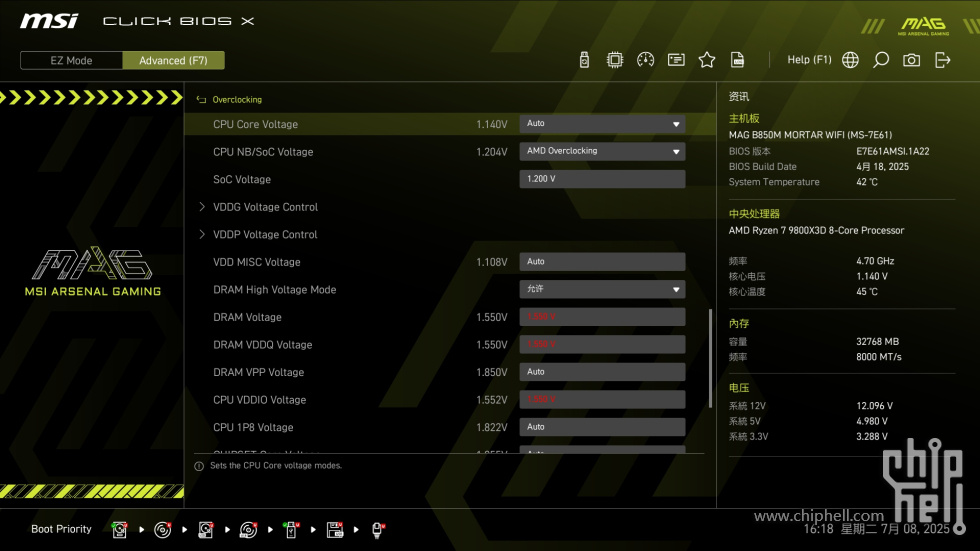Select the DRAM VPP Voltage label
This screenshot has width=980, height=551.
coord(259,372)
